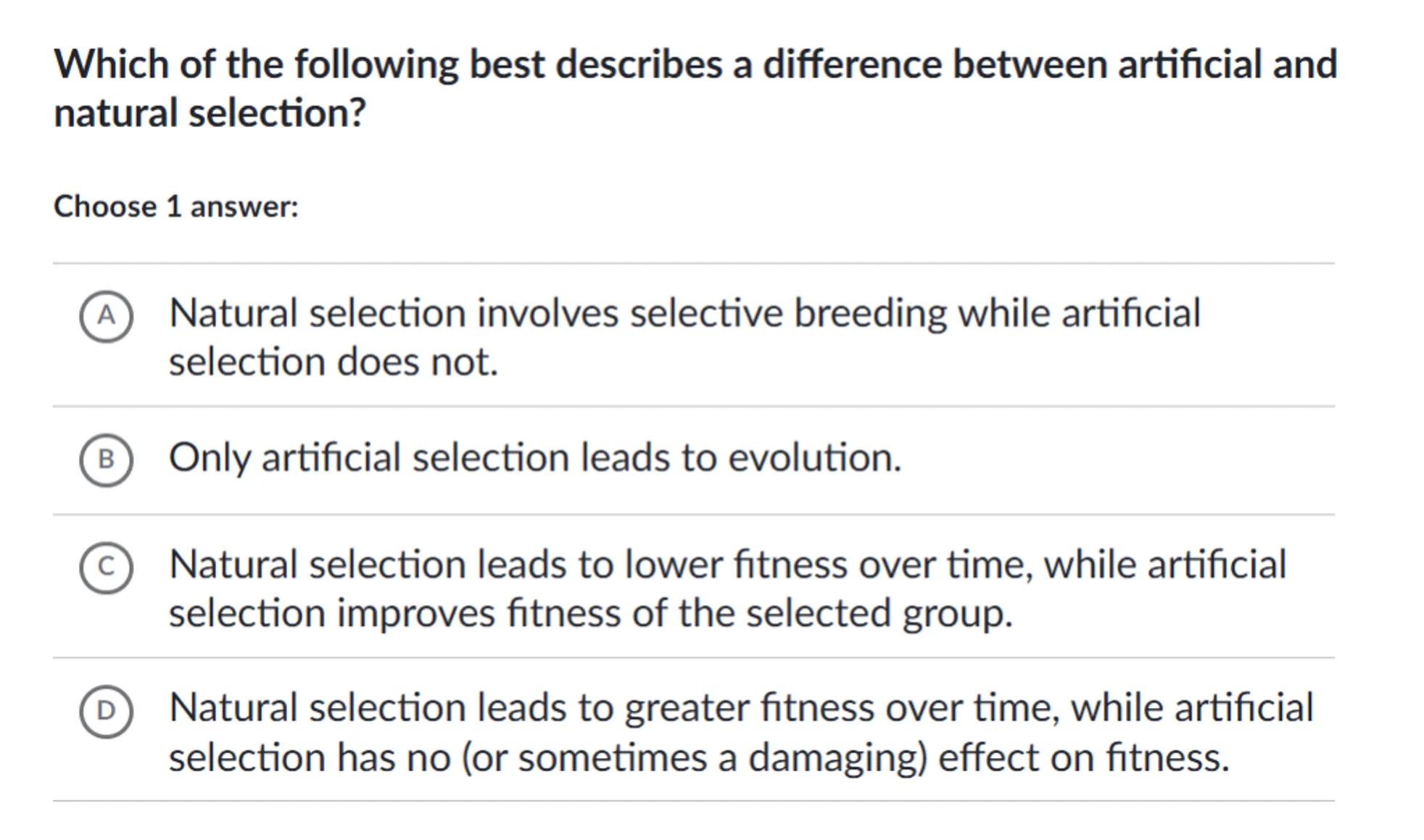Select radio button B

click(x=106, y=459)
